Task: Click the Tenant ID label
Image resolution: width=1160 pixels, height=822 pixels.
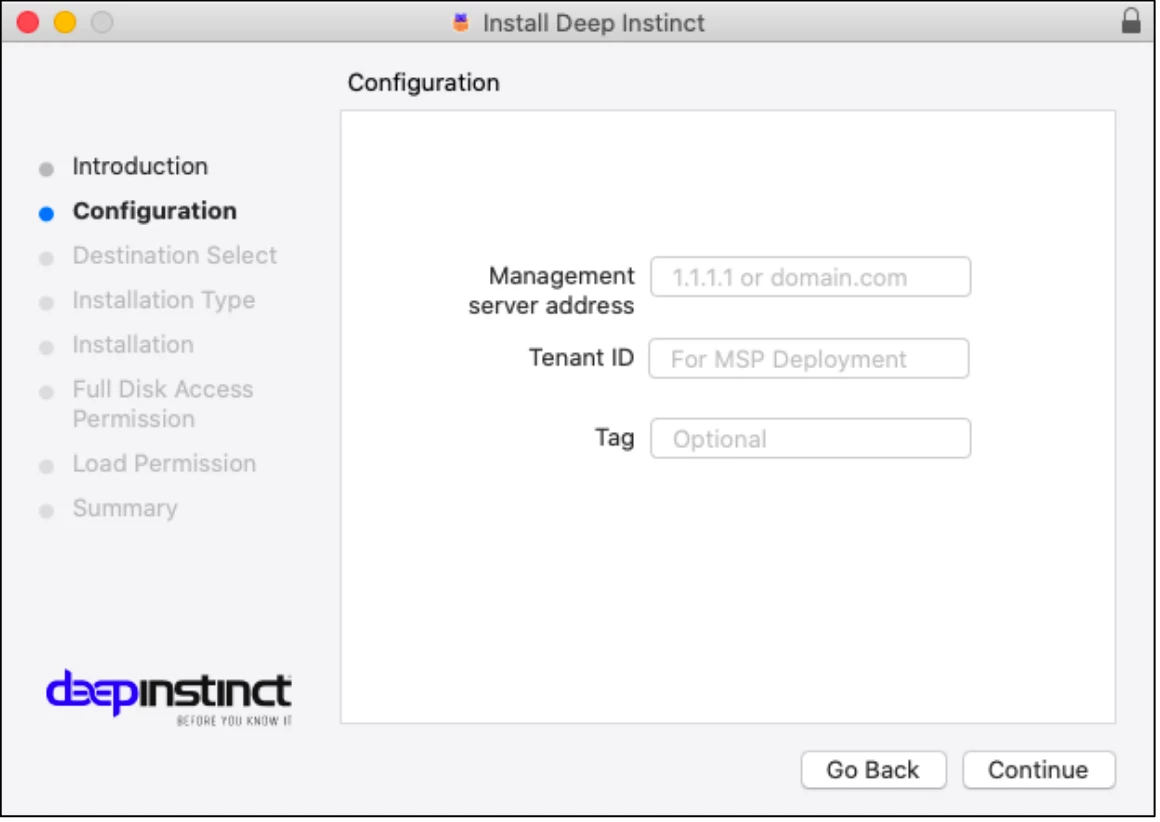Action: coord(582,358)
